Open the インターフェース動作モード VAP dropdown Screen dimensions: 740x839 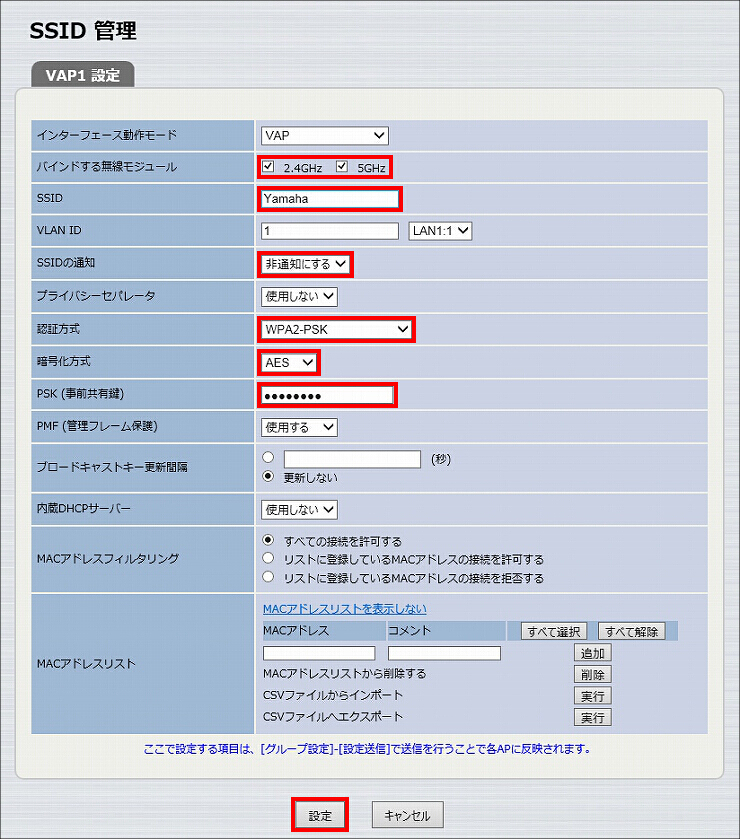click(325, 135)
